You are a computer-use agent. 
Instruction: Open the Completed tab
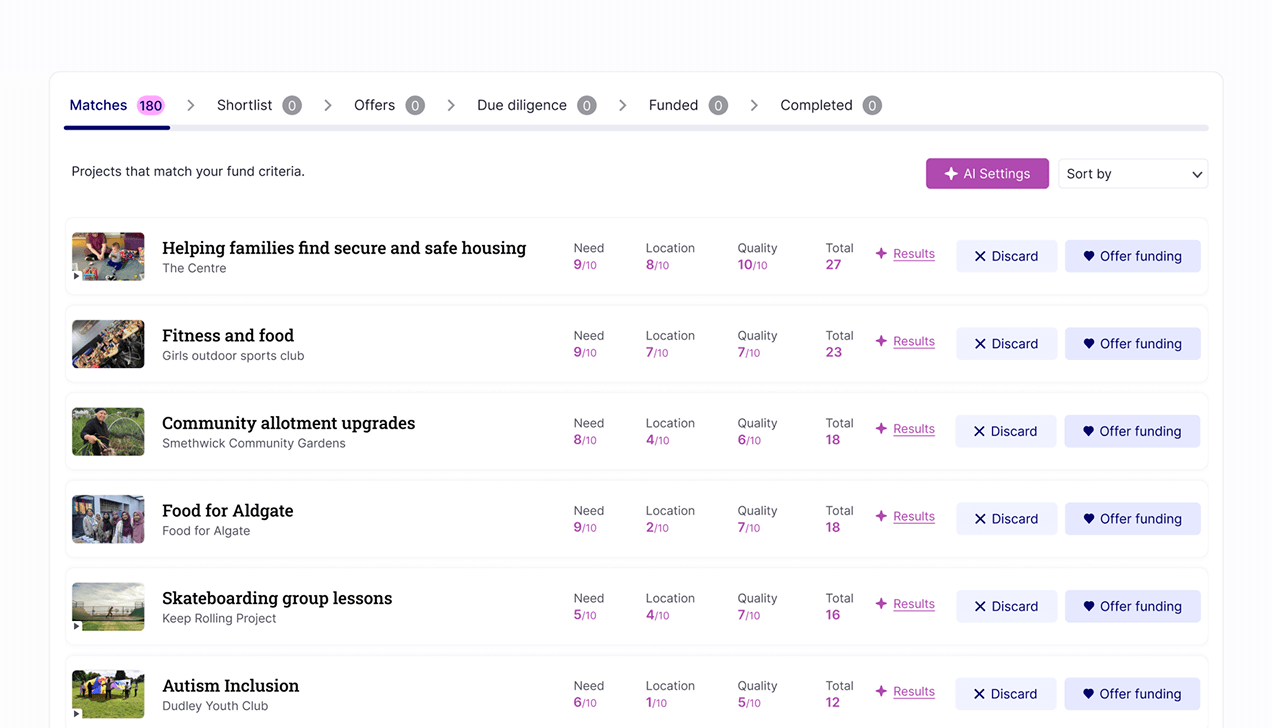[831, 105]
